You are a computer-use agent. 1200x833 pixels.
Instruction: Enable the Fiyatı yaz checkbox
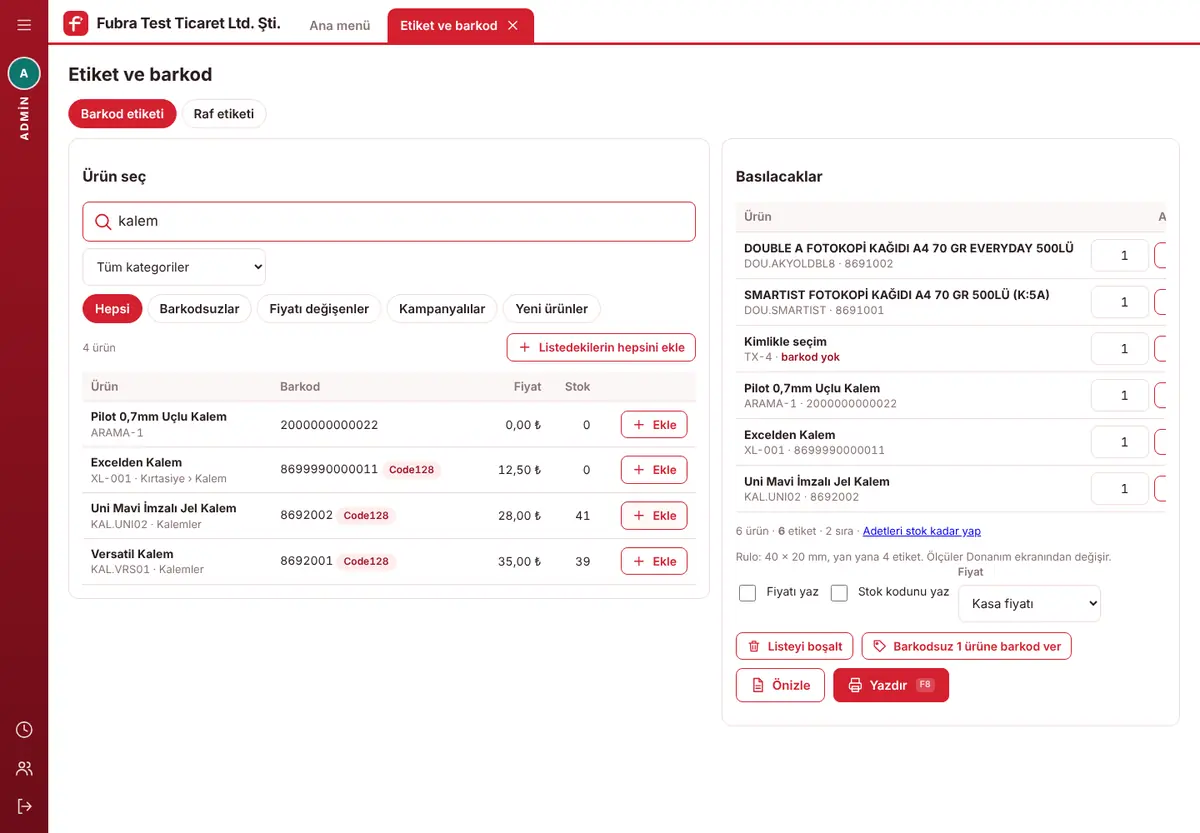tap(747, 593)
